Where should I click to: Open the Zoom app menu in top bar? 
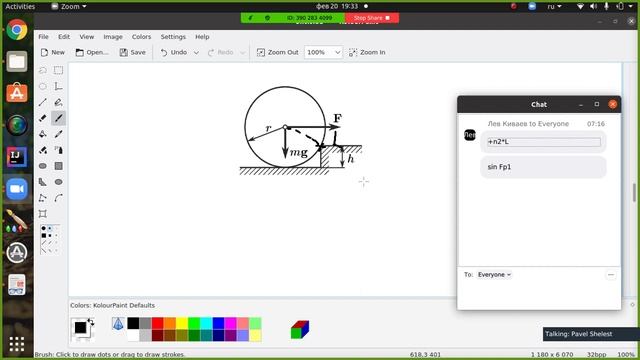point(69,7)
